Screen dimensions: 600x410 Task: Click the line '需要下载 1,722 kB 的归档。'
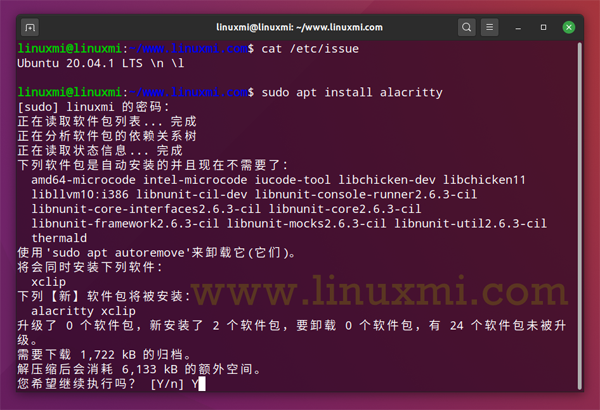pyautogui.click(x=104, y=354)
